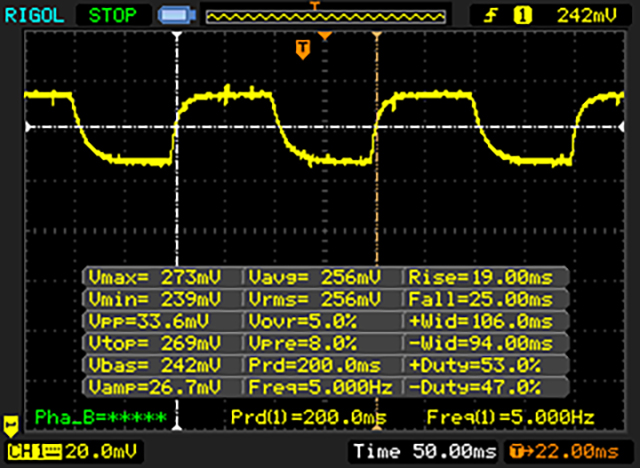Click the Vavg= 256mV measurement
The height and width of the screenshot is (468, 640).
coord(315,277)
